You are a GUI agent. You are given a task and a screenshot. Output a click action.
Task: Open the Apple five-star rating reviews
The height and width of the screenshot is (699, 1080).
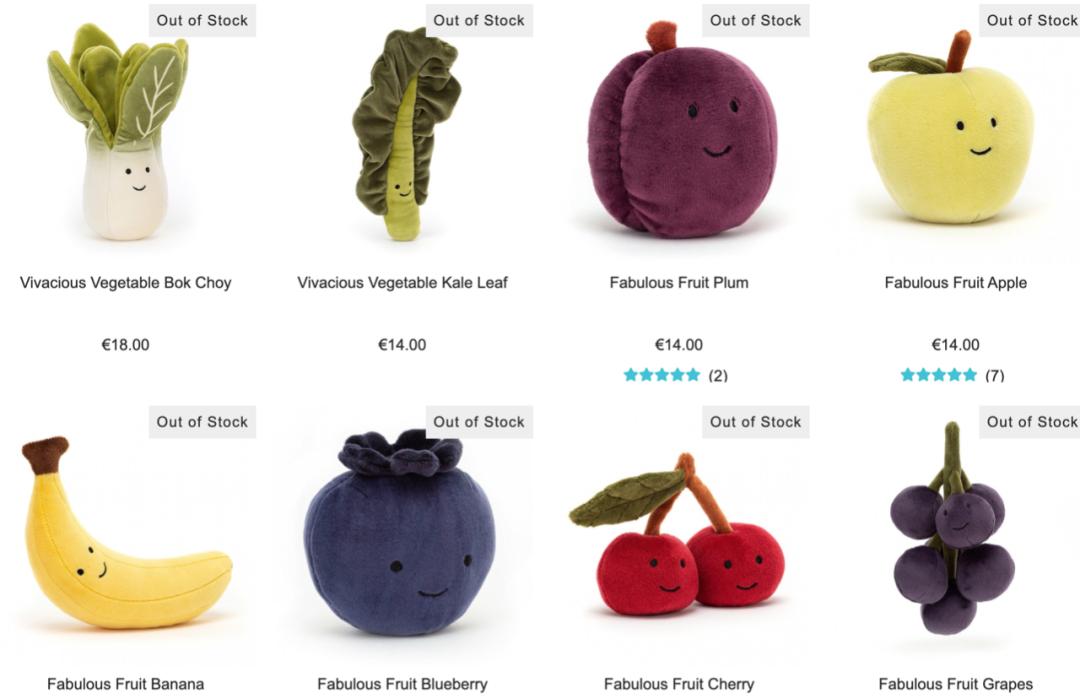pyautogui.click(x=939, y=375)
